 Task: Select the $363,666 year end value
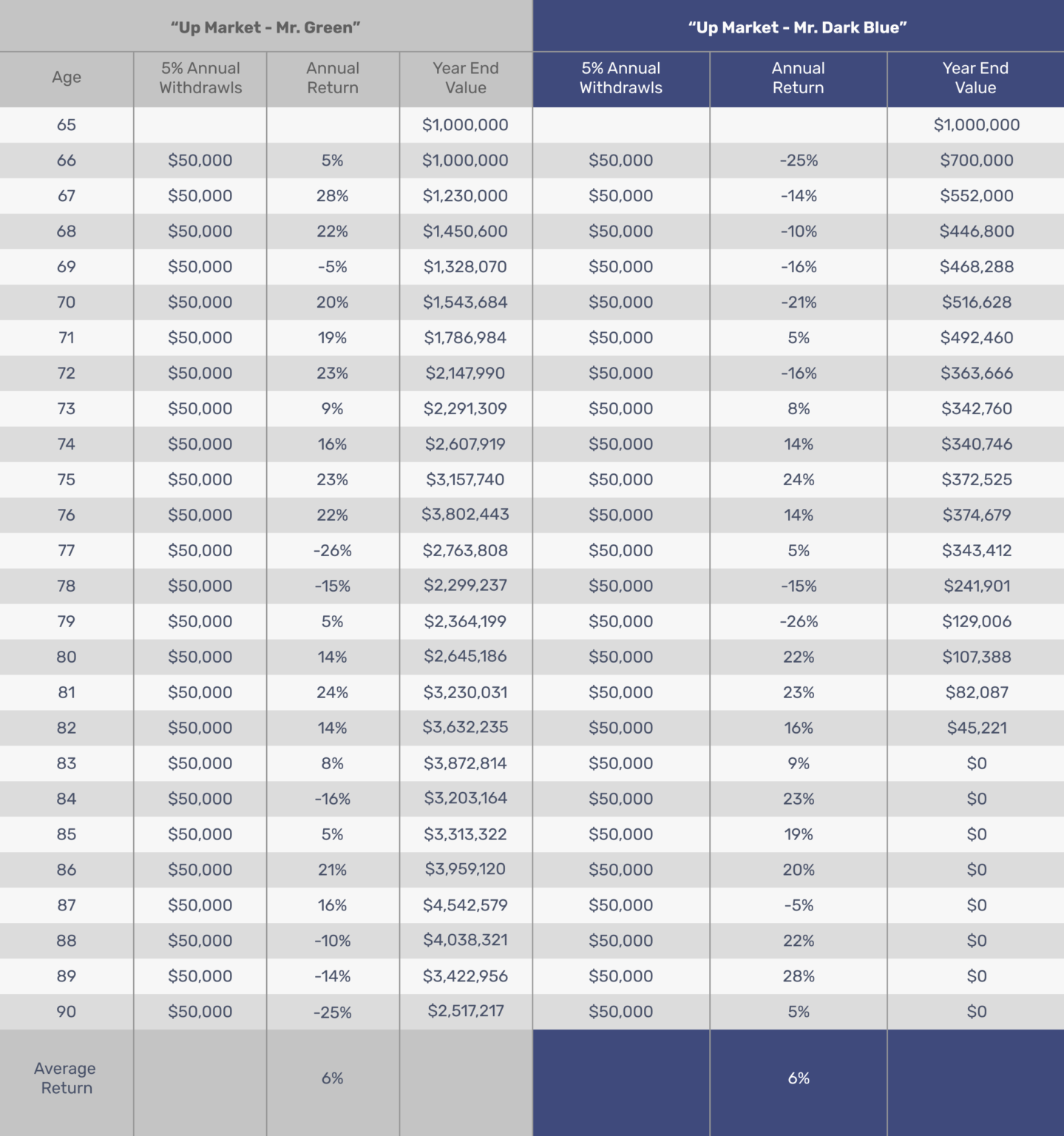pos(976,373)
